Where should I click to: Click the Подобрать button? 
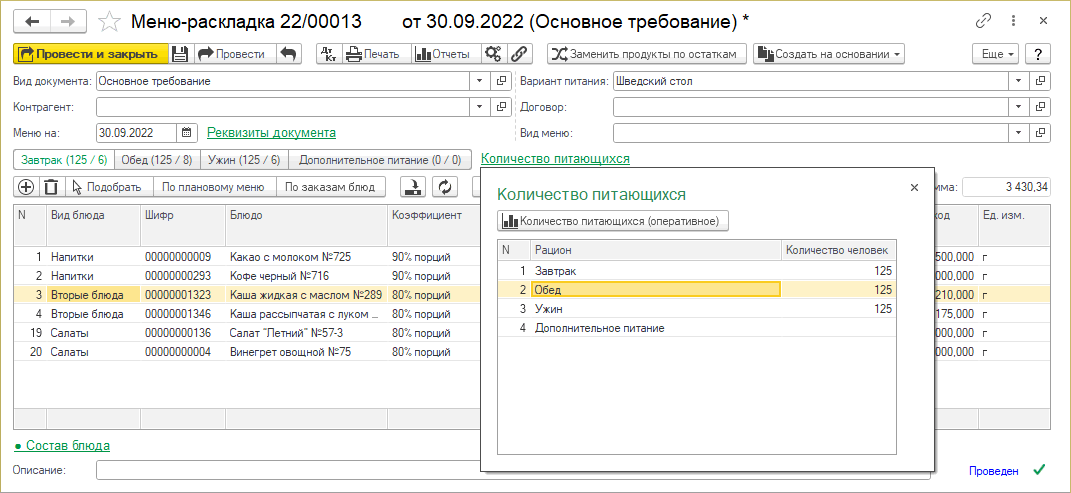point(109,186)
